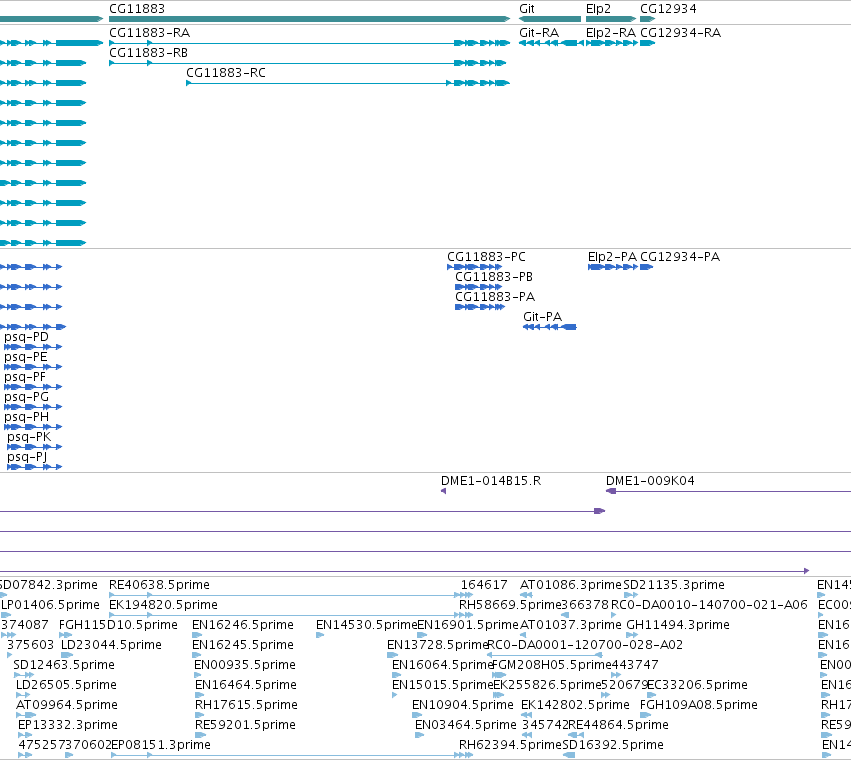
Task: Select EST LD23044.5prime label
Action: coord(111,645)
